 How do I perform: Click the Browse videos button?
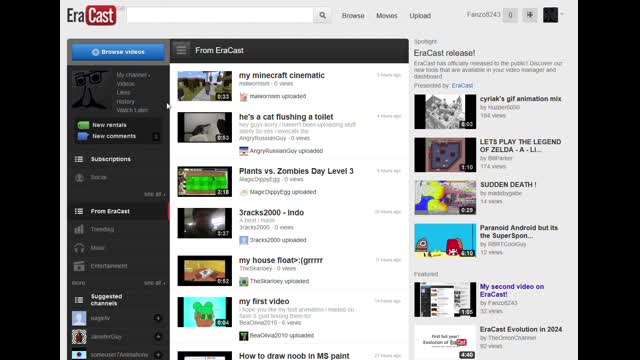(118, 52)
